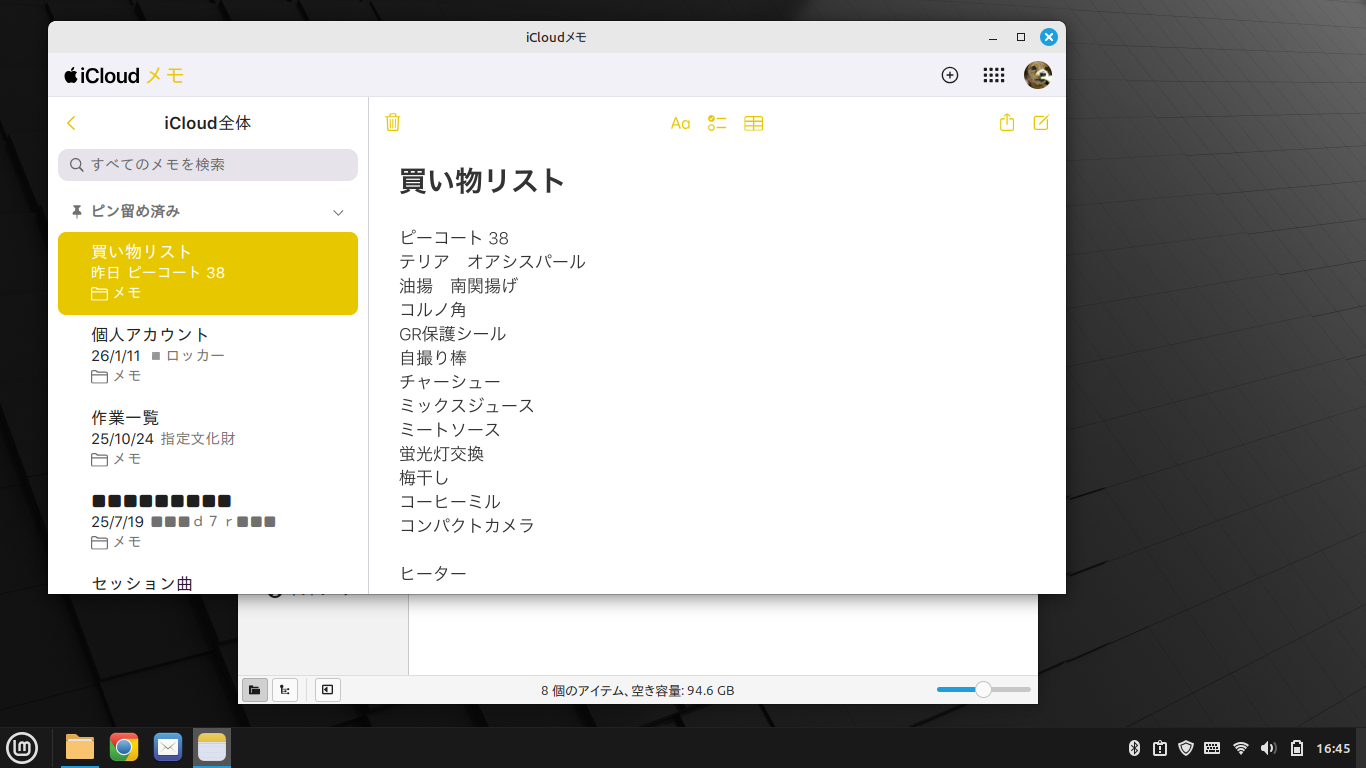Image resolution: width=1366 pixels, height=768 pixels.
Task: Open the account profile avatar
Action: (1037, 75)
